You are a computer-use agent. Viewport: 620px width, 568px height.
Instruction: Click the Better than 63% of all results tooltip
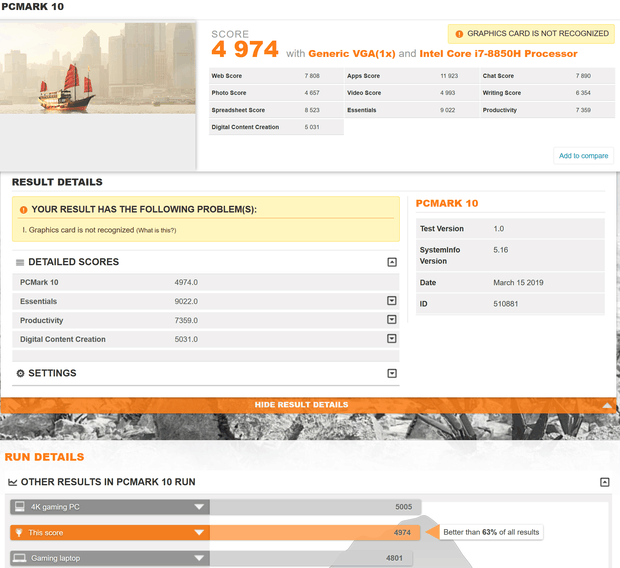[491, 532]
